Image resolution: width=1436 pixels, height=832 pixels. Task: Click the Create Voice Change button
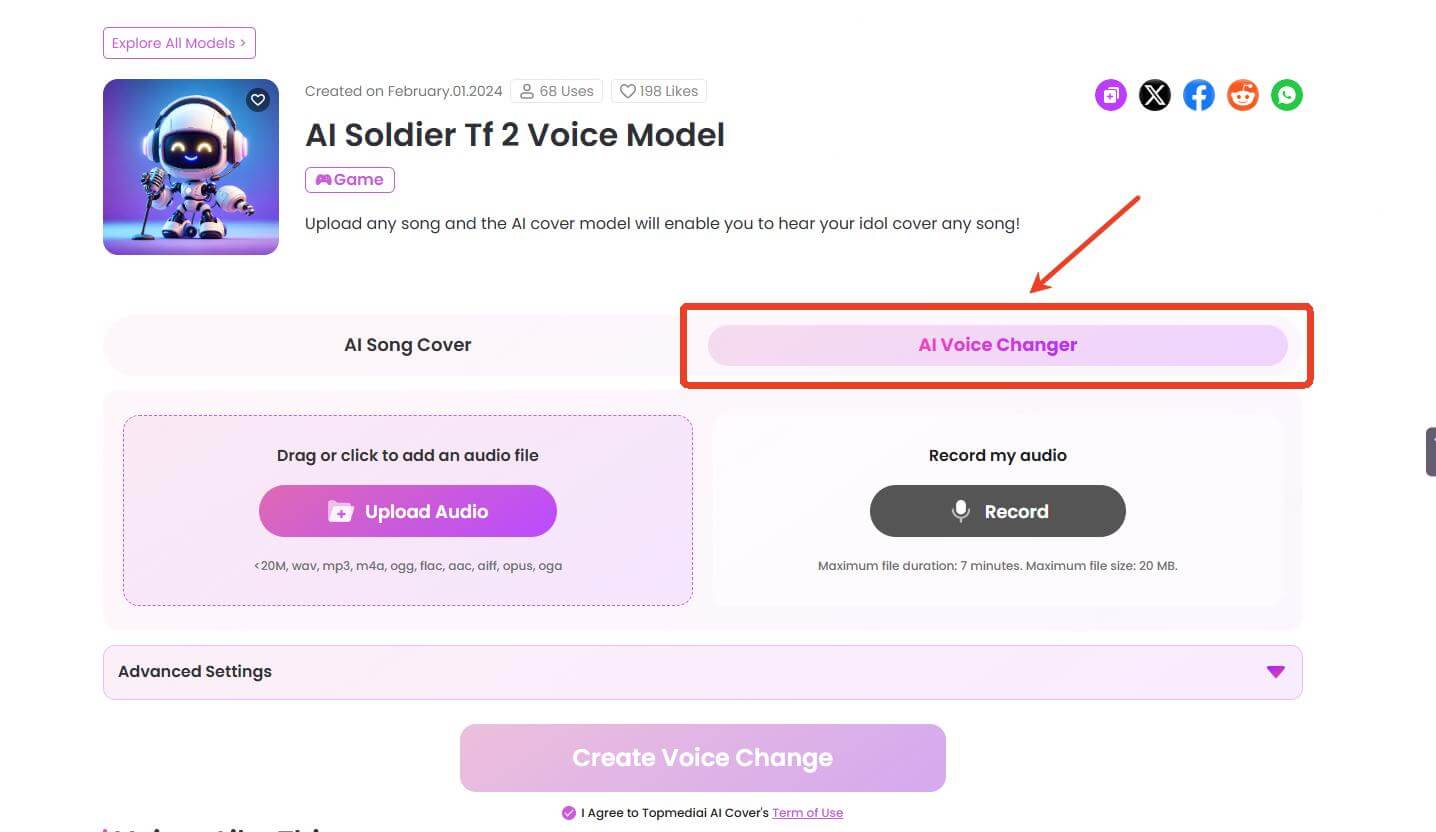(x=702, y=757)
